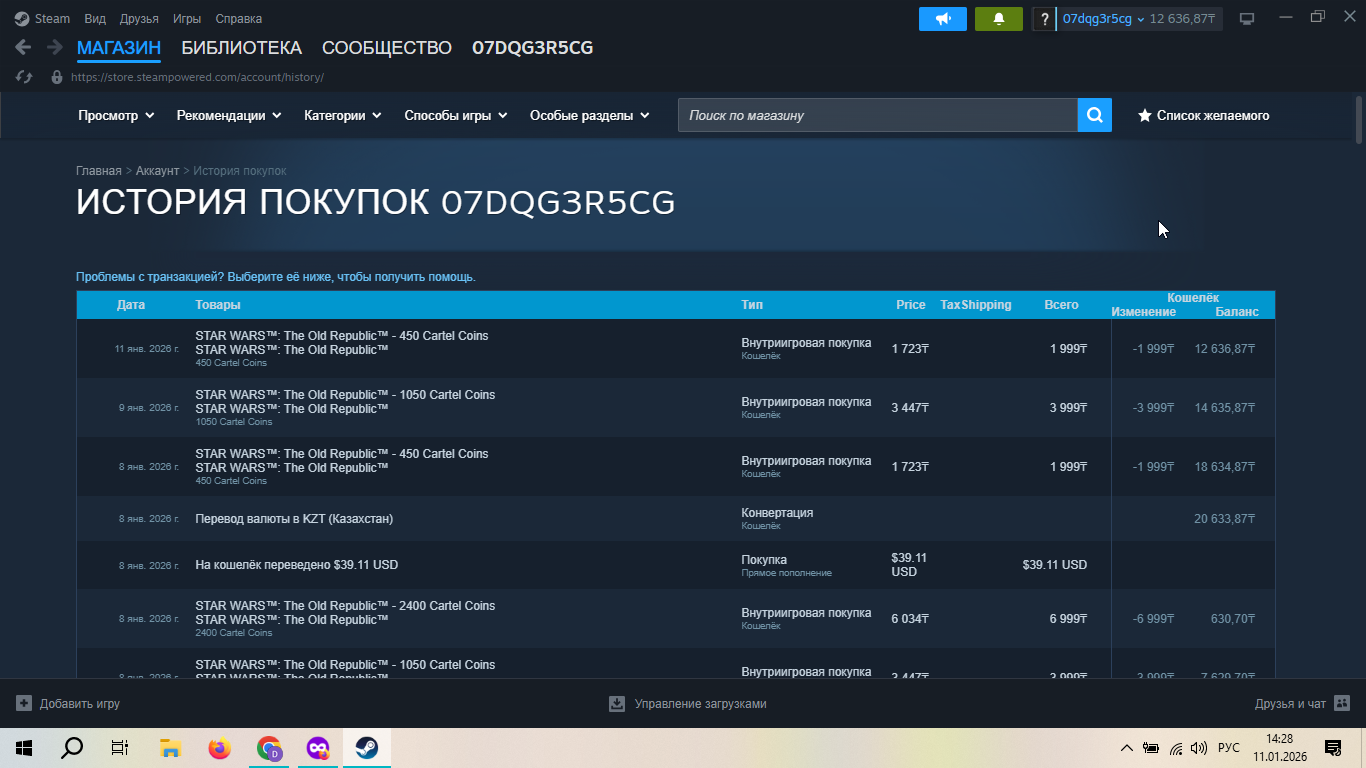
Task: Click the Chrome taskbar icon
Action: [269, 747]
